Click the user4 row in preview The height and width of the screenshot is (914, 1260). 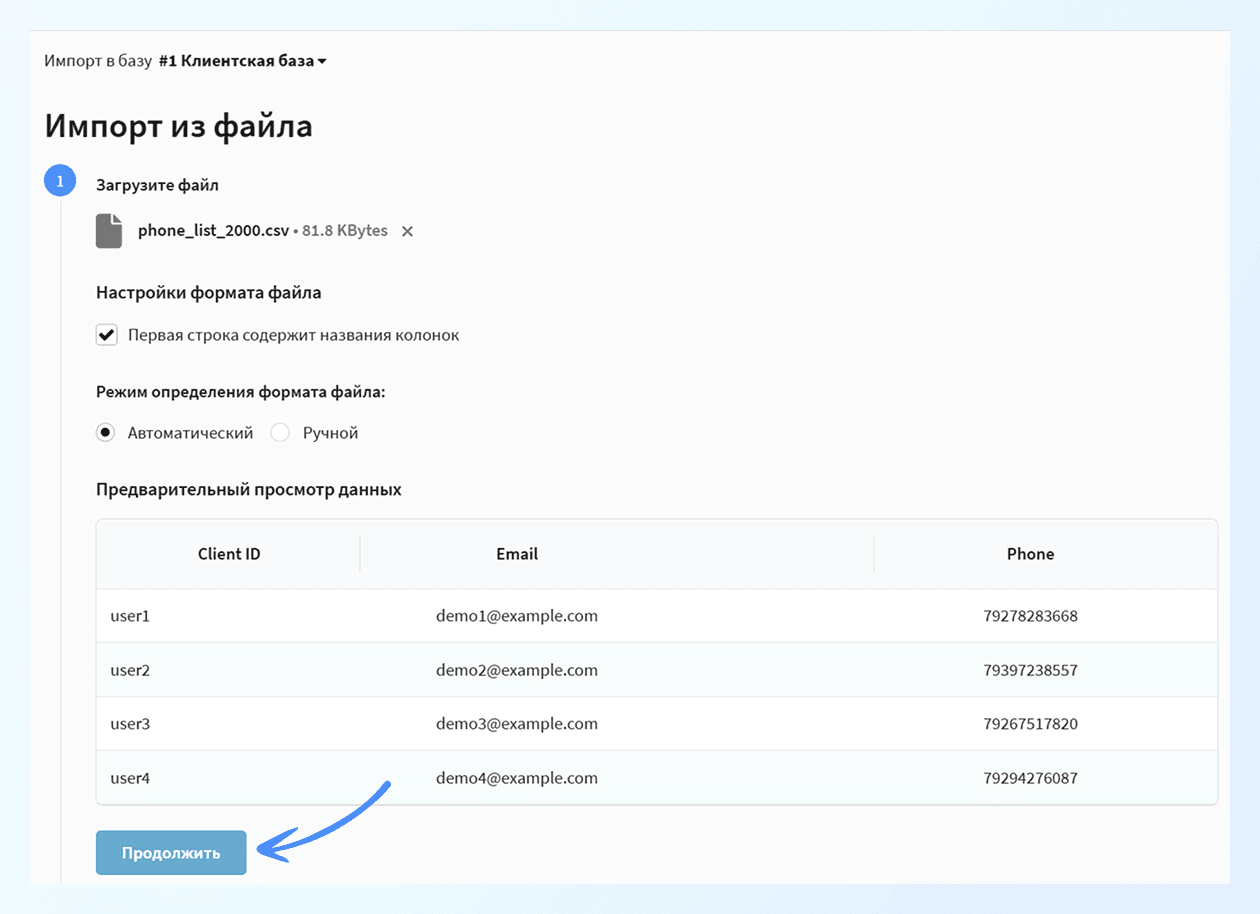coord(130,778)
